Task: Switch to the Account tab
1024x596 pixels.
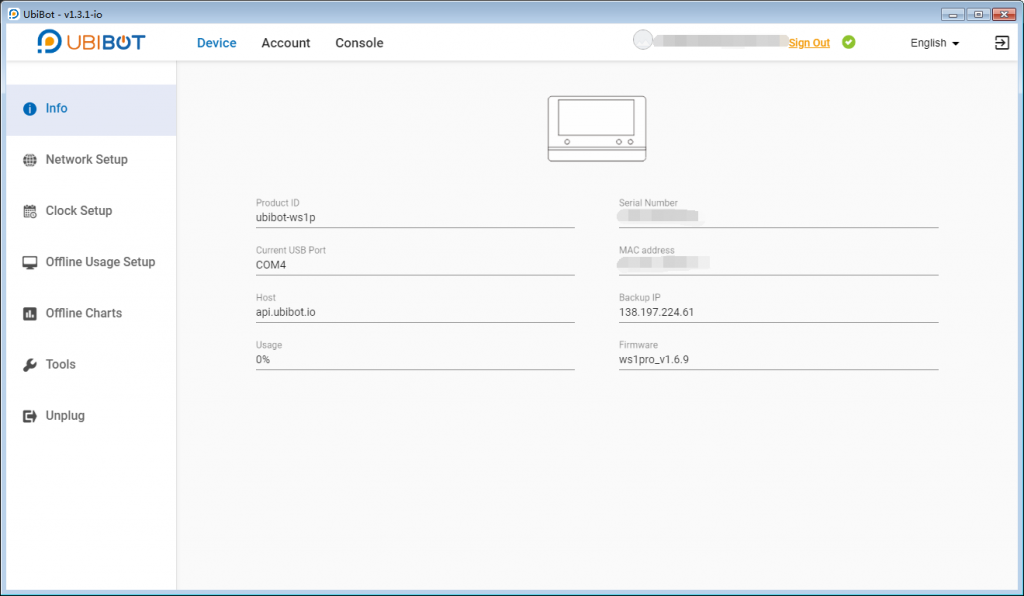Action: pyautogui.click(x=285, y=43)
